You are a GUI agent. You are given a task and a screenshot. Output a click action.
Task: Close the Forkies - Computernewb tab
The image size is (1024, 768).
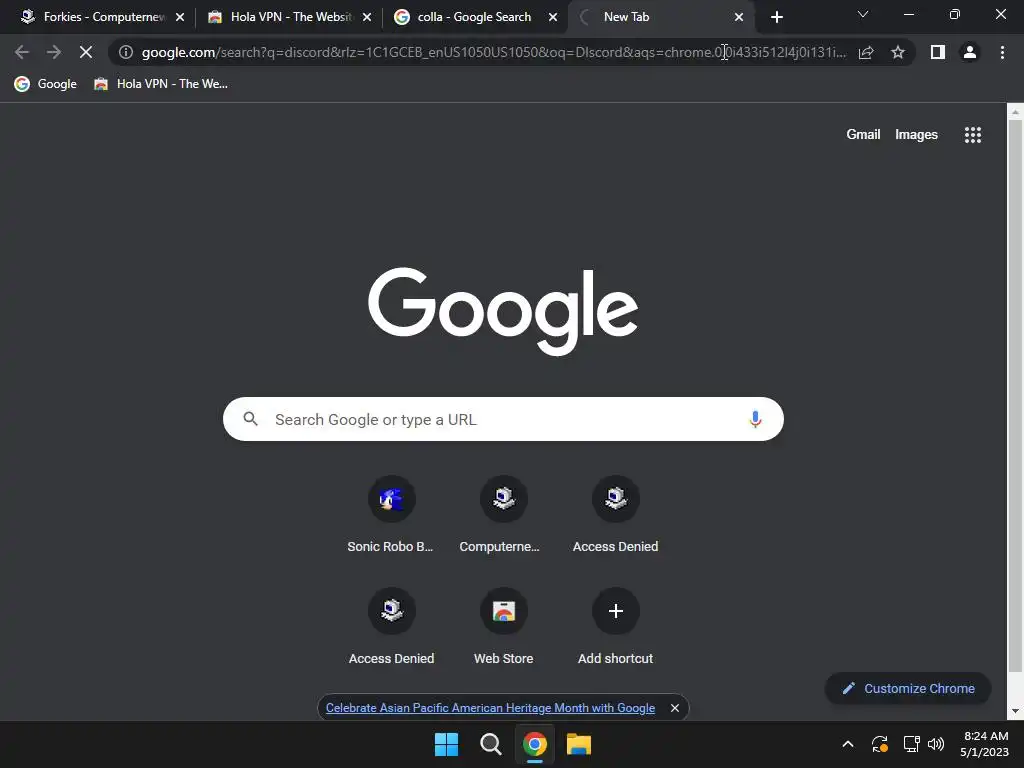tap(180, 17)
